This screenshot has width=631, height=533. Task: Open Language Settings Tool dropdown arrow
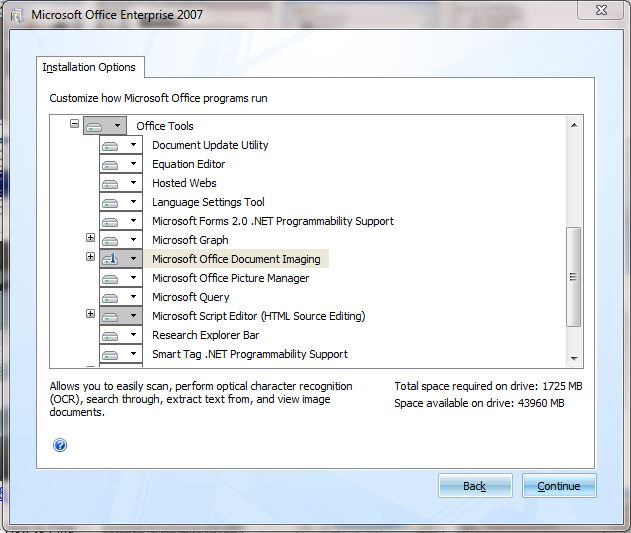pos(133,201)
